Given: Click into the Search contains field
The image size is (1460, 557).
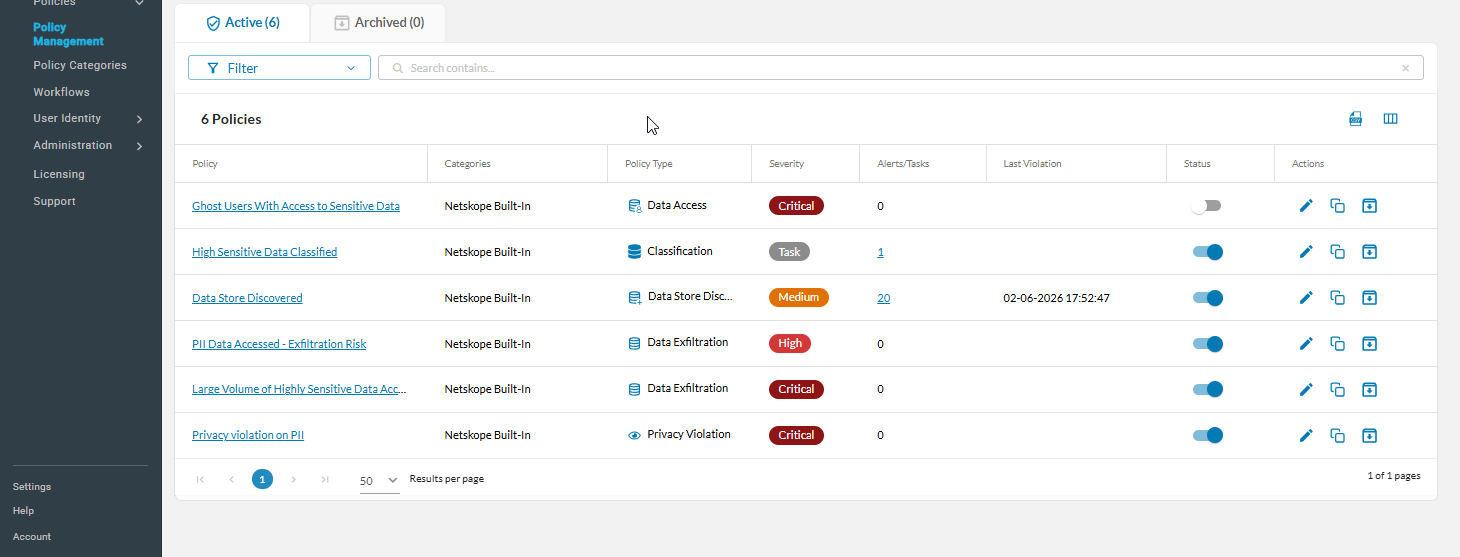Looking at the screenshot, I should [x=900, y=68].
